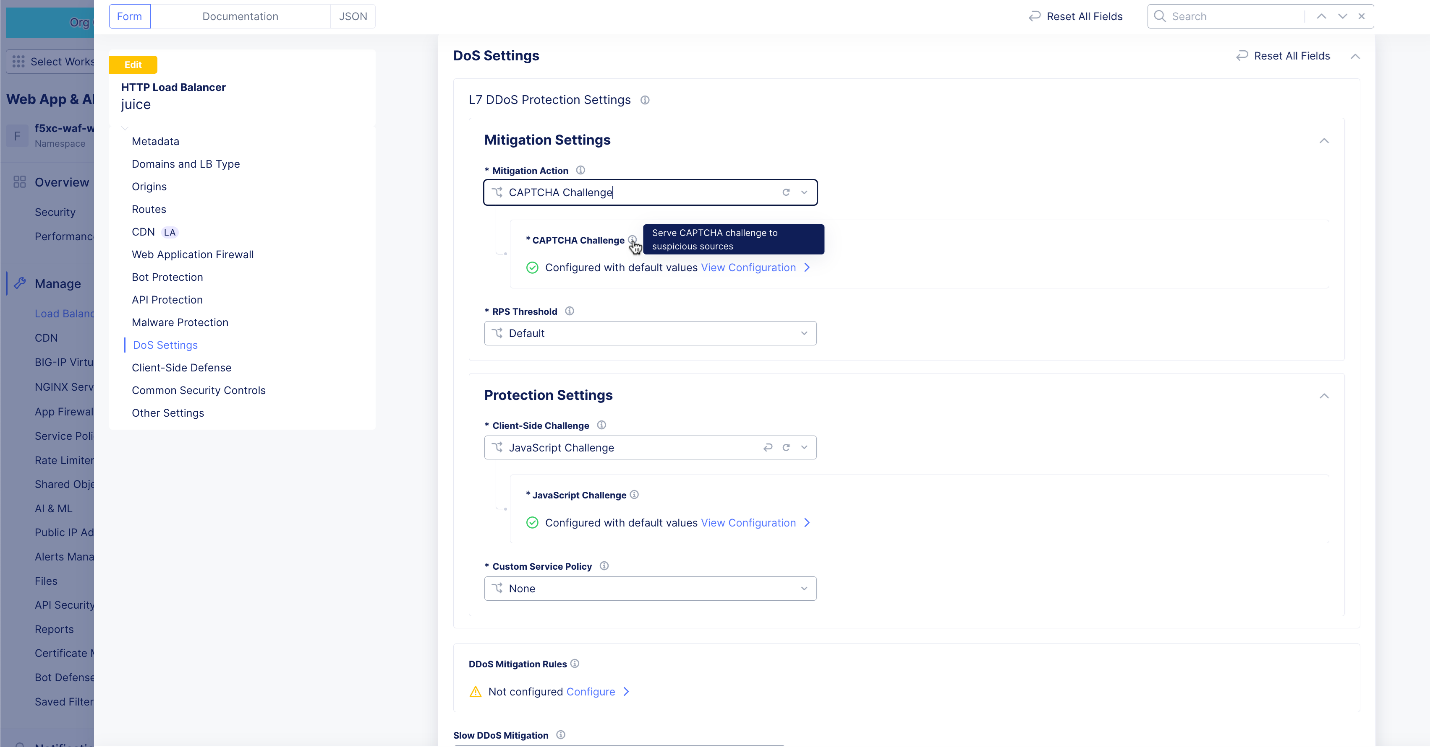Screen dimensions: 1430x747
Task: Open View Configuration for JavaScript Challenge
Action: pos(748,522)
